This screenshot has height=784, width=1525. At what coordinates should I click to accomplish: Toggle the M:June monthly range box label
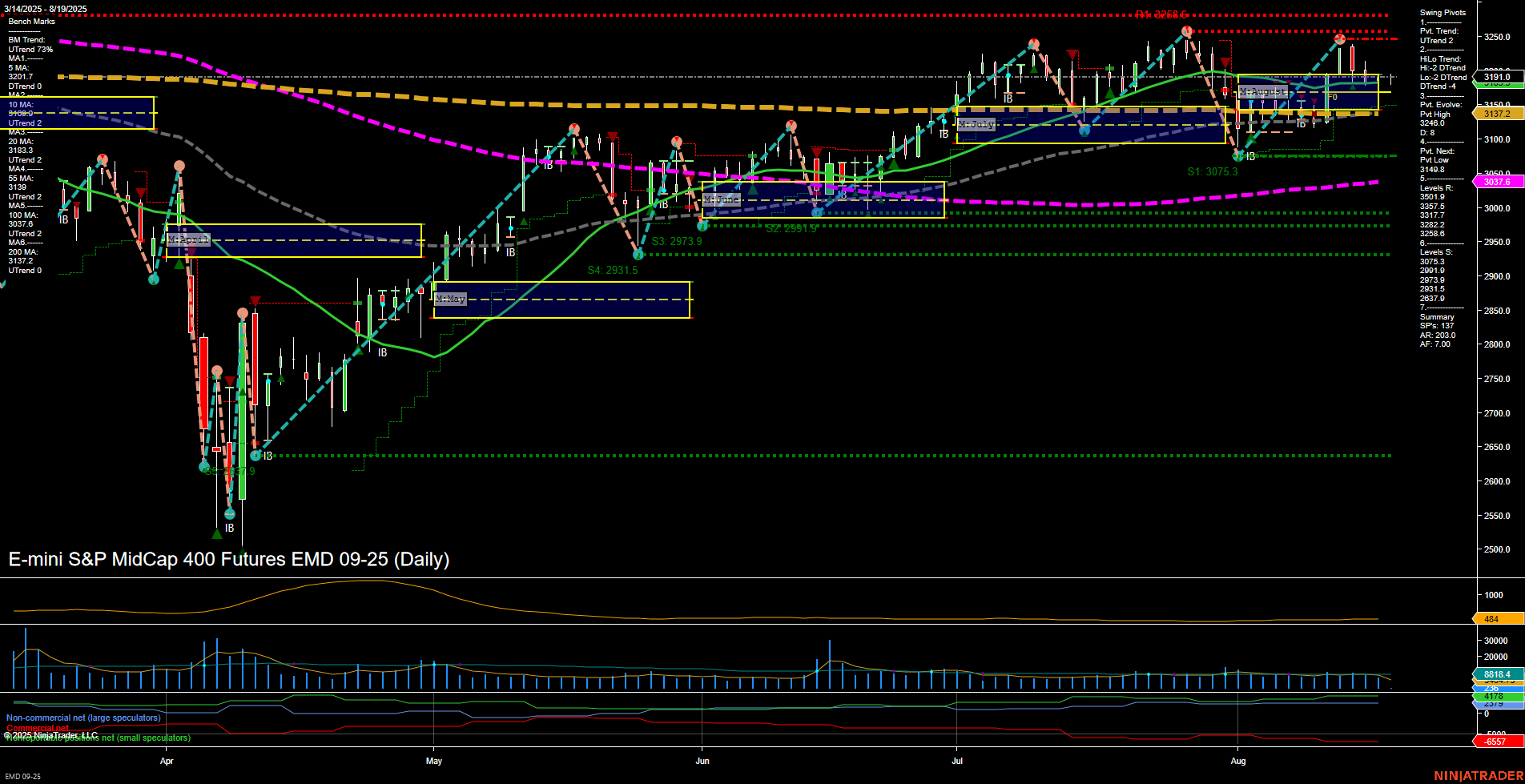720,199
